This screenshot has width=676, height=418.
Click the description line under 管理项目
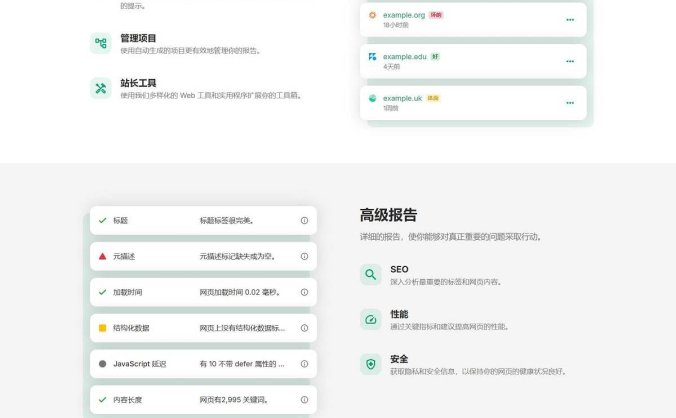pyautogui.click(x=191, y=51)
